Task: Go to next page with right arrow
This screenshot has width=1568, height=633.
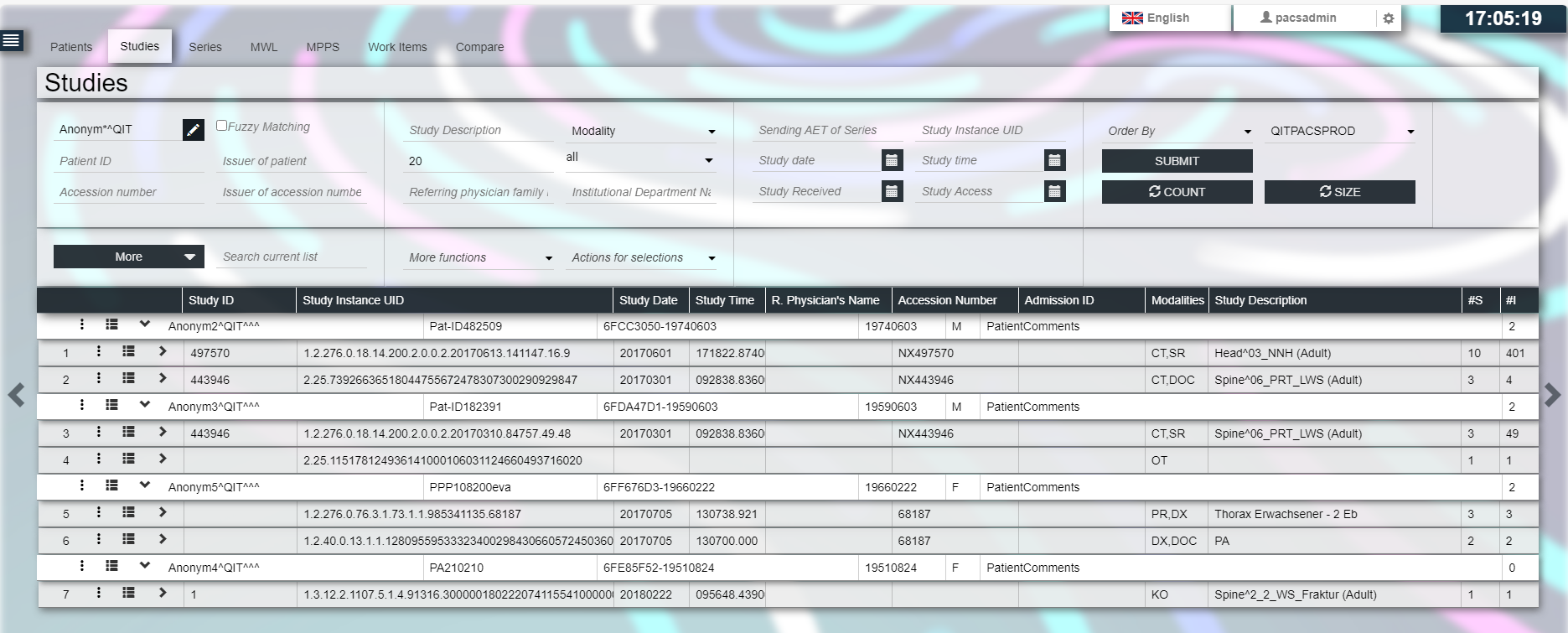Action: (1551, 395)
